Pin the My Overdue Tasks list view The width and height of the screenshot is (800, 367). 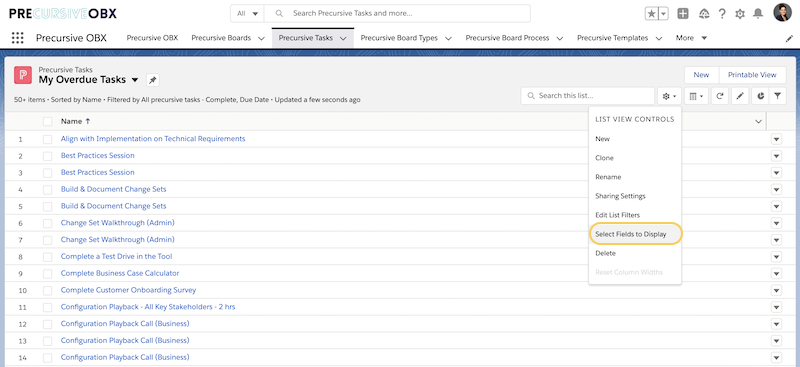(x=153, y=80)
